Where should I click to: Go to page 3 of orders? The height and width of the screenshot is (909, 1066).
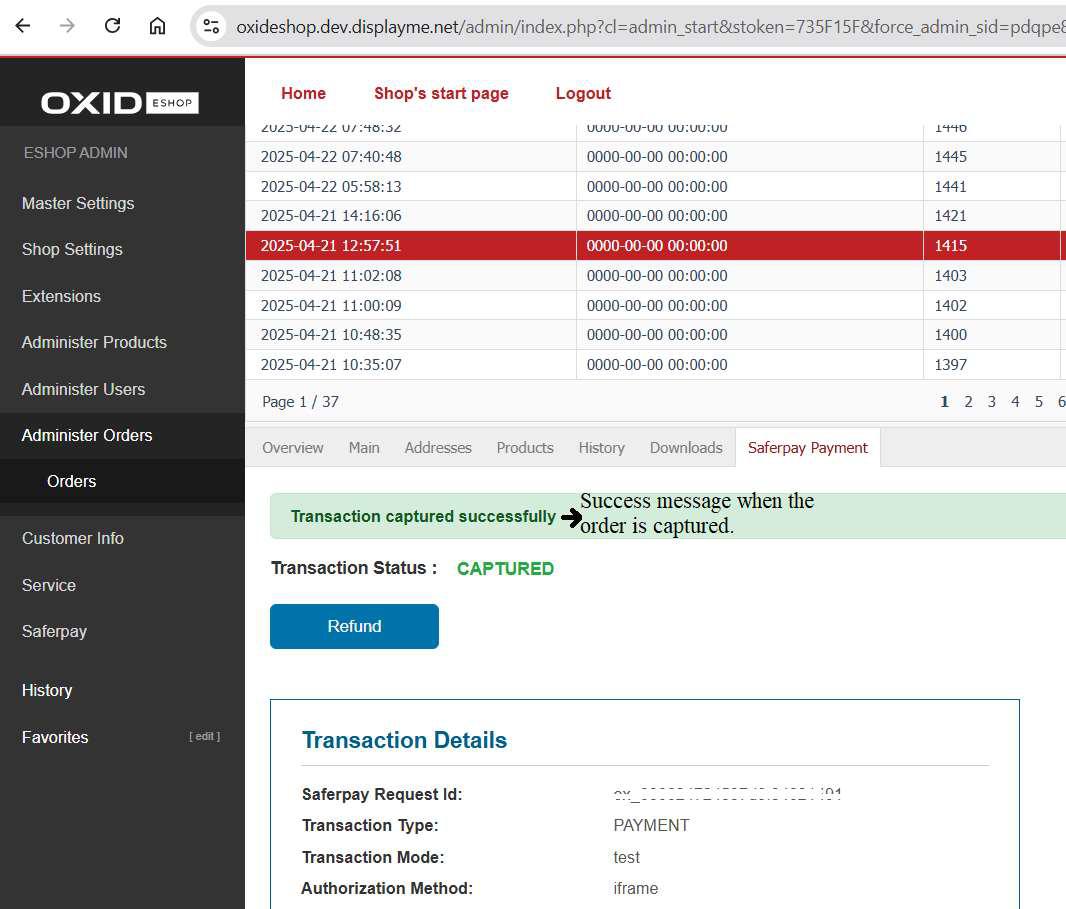[991, 402]
